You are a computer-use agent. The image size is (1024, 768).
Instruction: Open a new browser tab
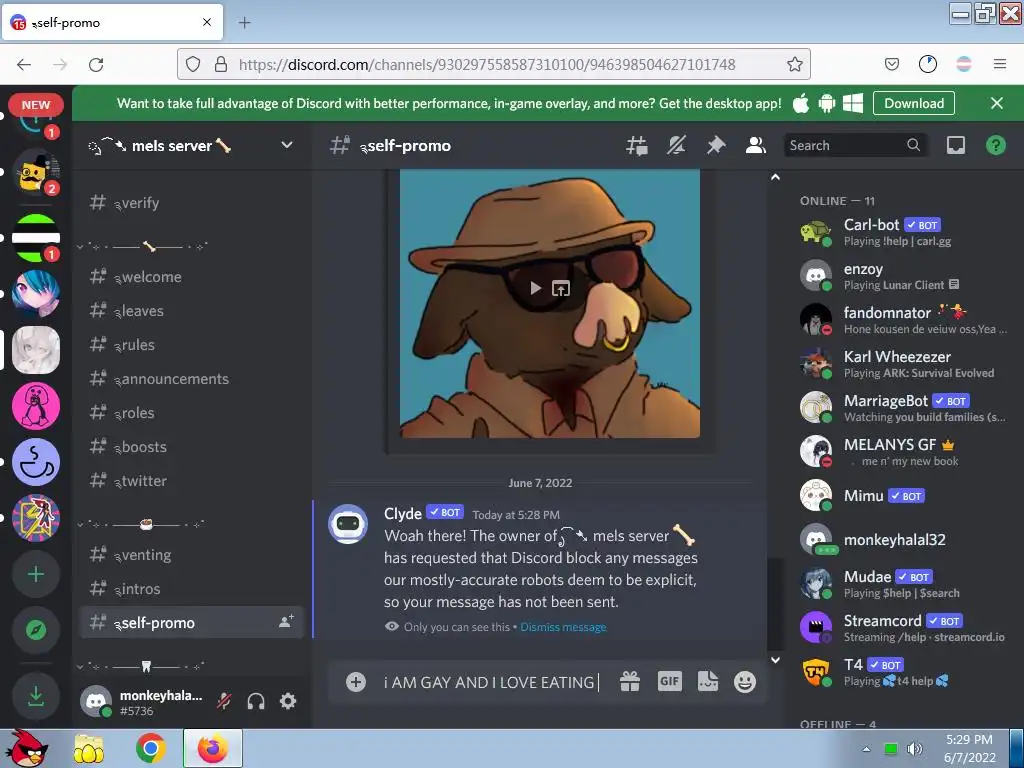pos(244,23)
